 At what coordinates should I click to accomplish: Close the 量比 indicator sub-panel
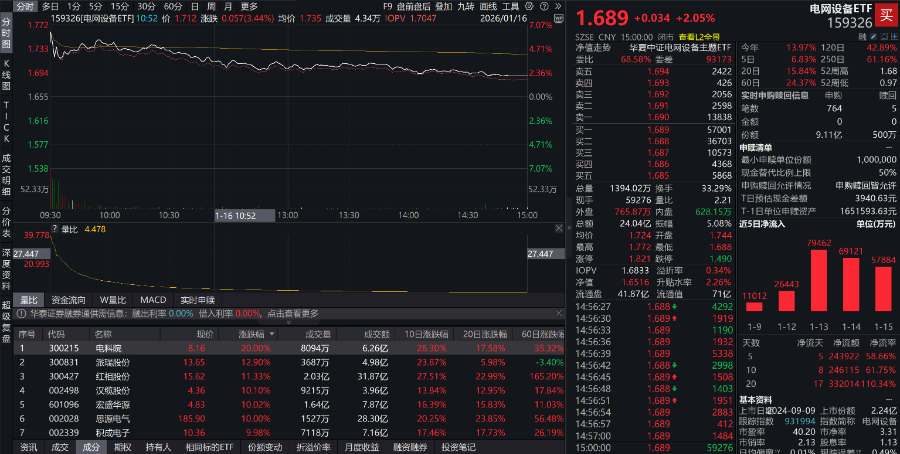click(x=558, y=228)
